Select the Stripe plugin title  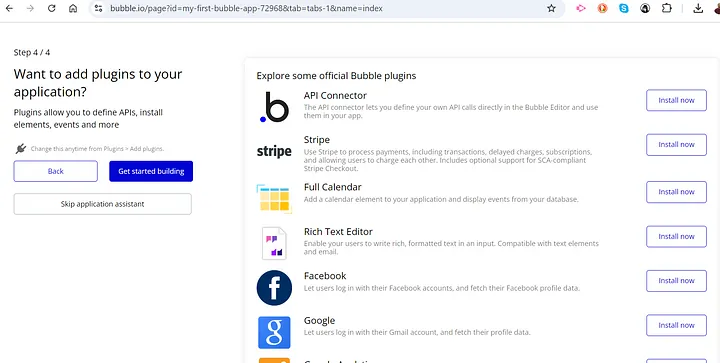pos(317,140)
